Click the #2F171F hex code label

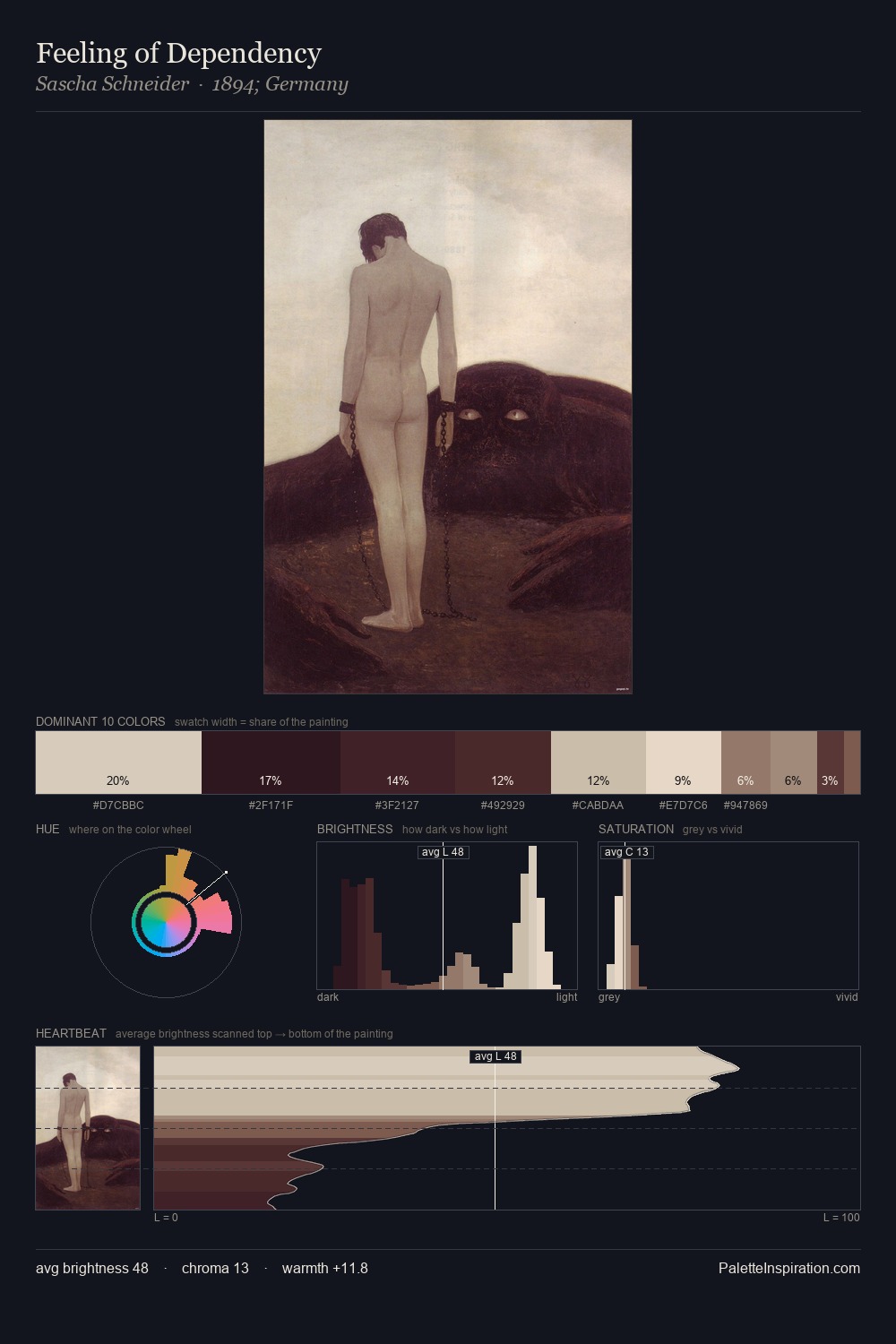click(271, 806)
